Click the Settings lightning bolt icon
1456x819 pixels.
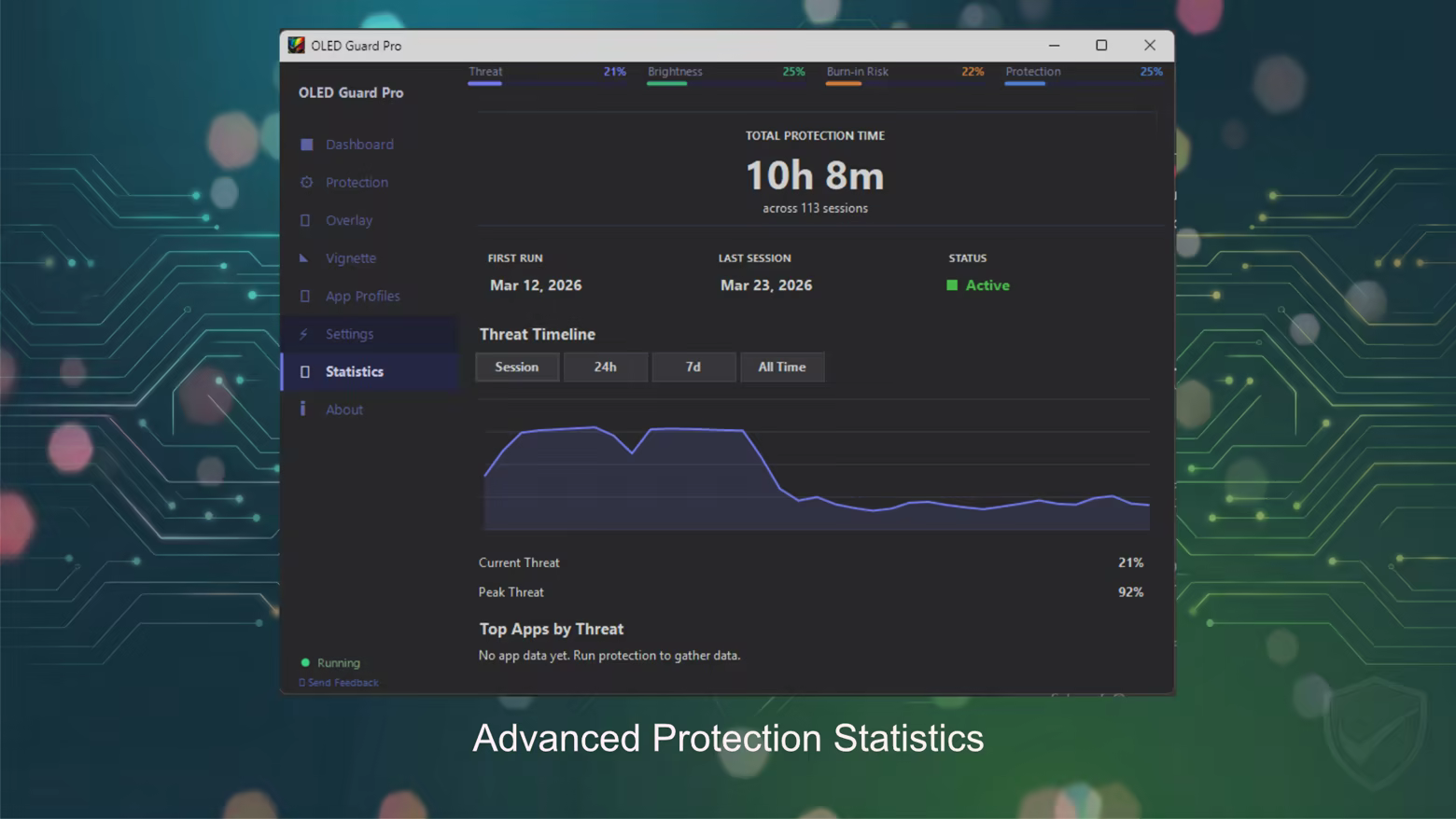(304, 334)
